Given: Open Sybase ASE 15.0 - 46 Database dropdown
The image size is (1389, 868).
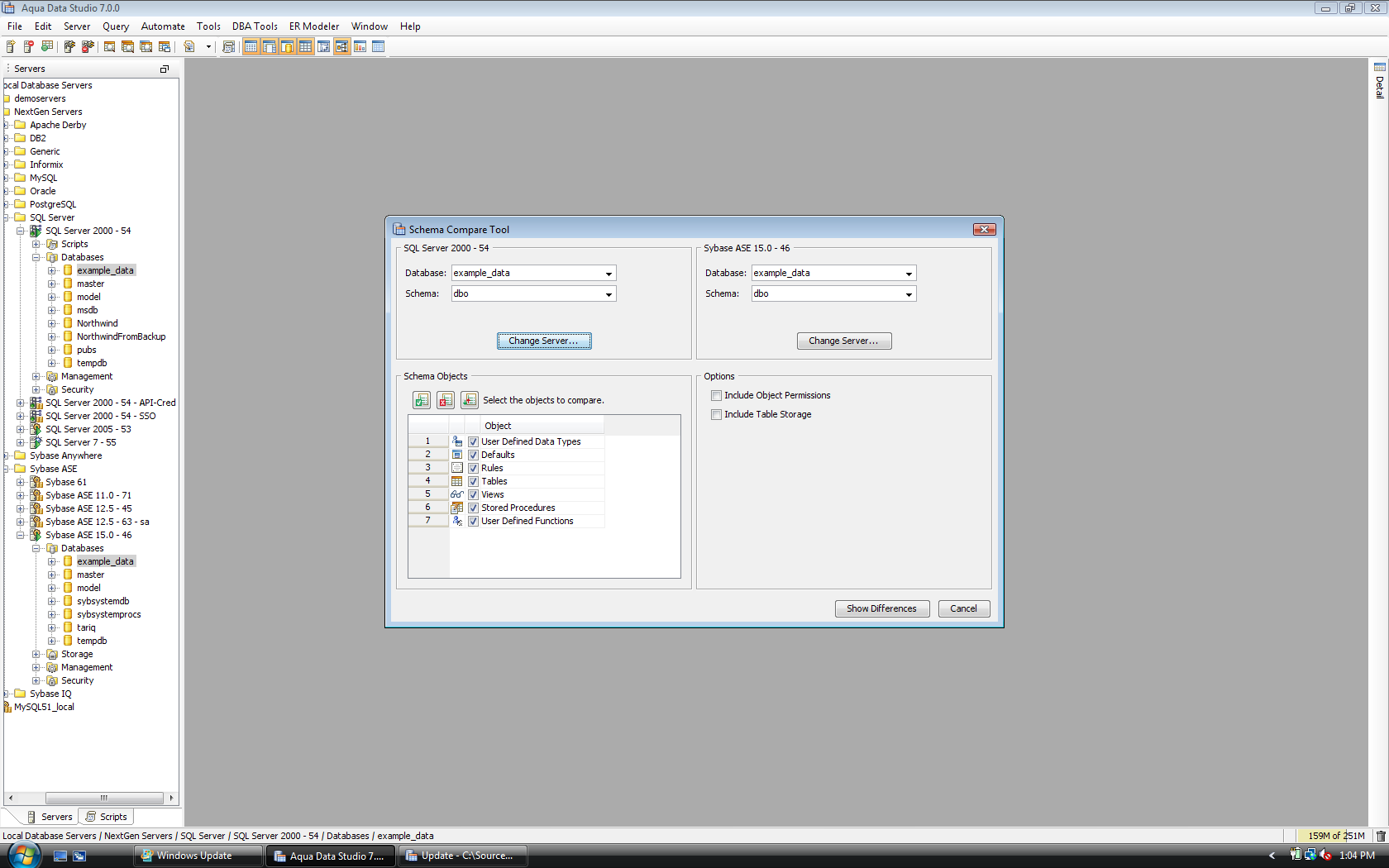Looking at the screenshot, I should (x=909, y=273).
